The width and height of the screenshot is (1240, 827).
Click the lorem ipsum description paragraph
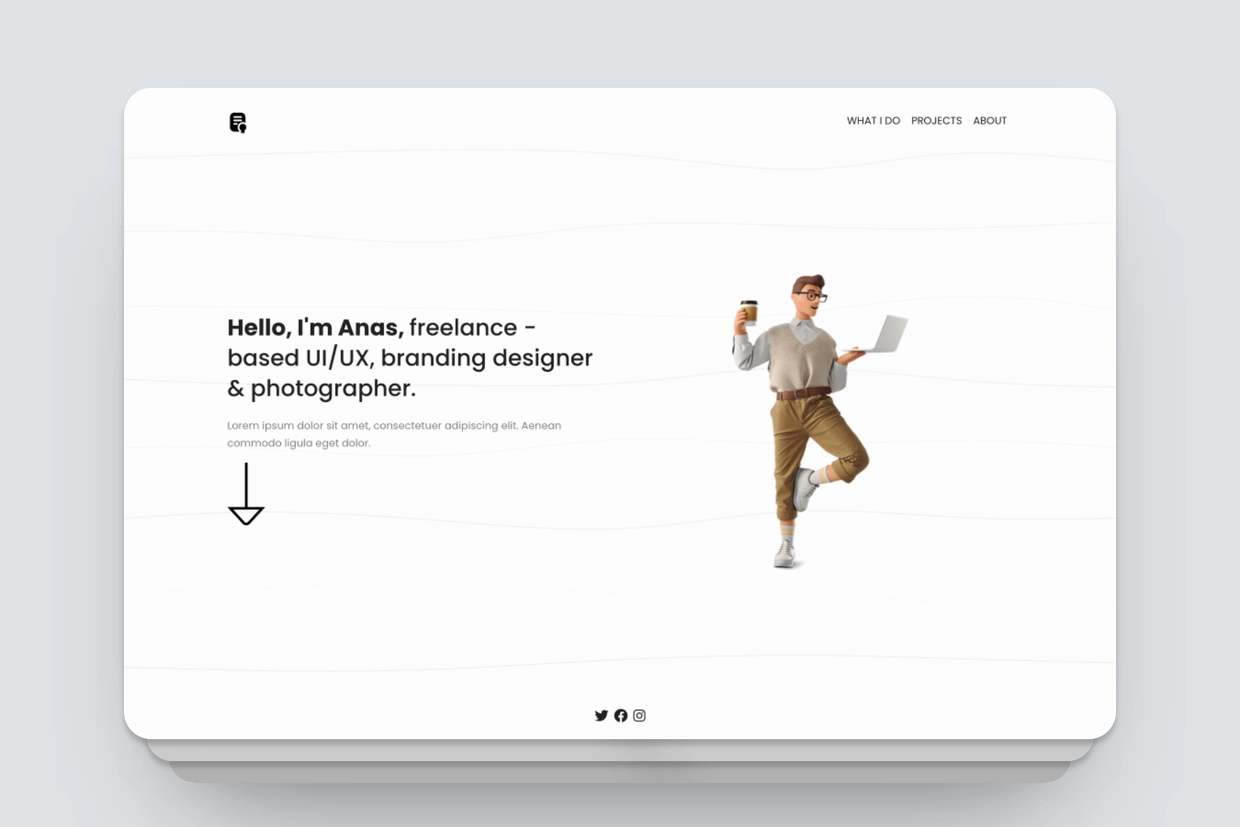[x=394, y=433]
